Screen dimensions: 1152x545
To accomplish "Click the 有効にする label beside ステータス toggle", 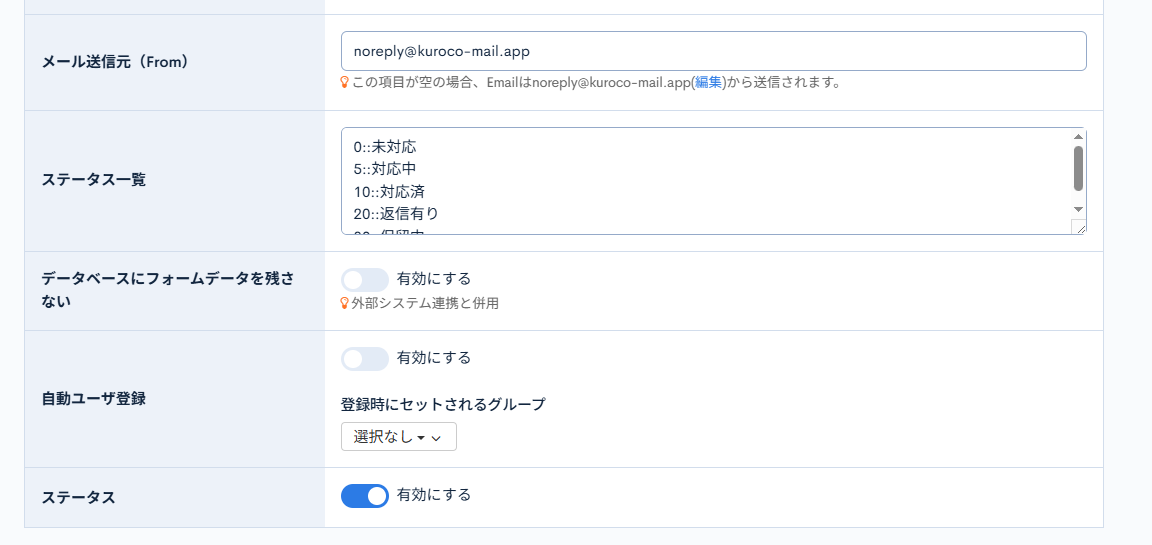I will coord(433,495).
